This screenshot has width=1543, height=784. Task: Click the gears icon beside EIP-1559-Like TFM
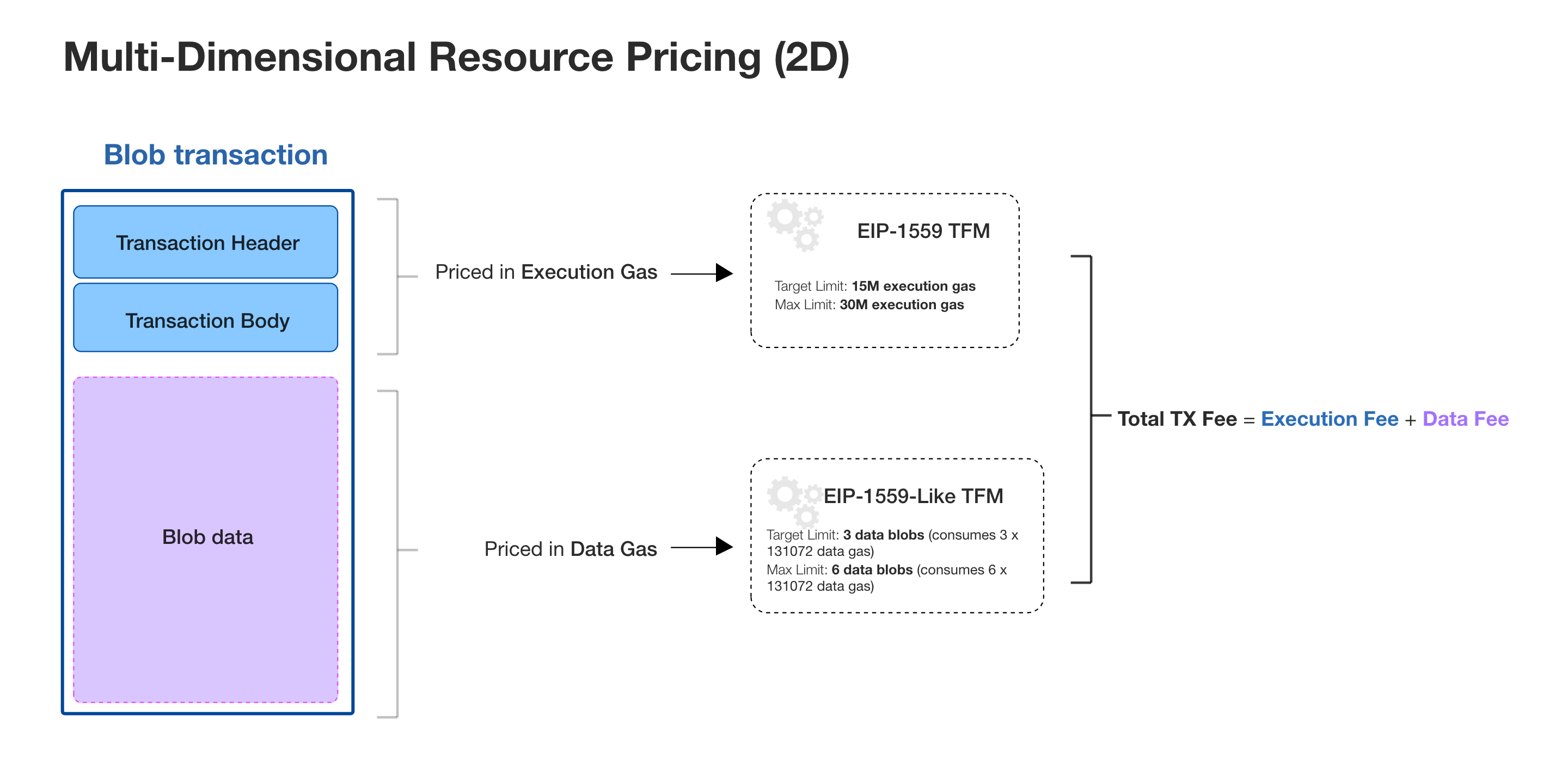point(794,501)
